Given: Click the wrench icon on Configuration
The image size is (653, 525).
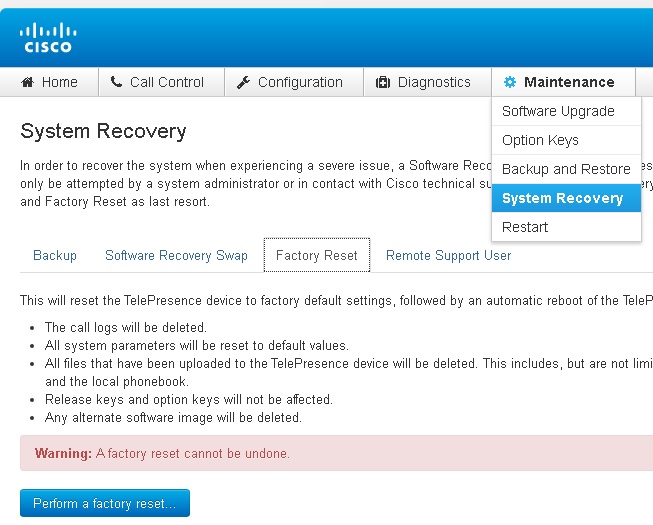Looking at the screenshot, I should tap(243, 82).
